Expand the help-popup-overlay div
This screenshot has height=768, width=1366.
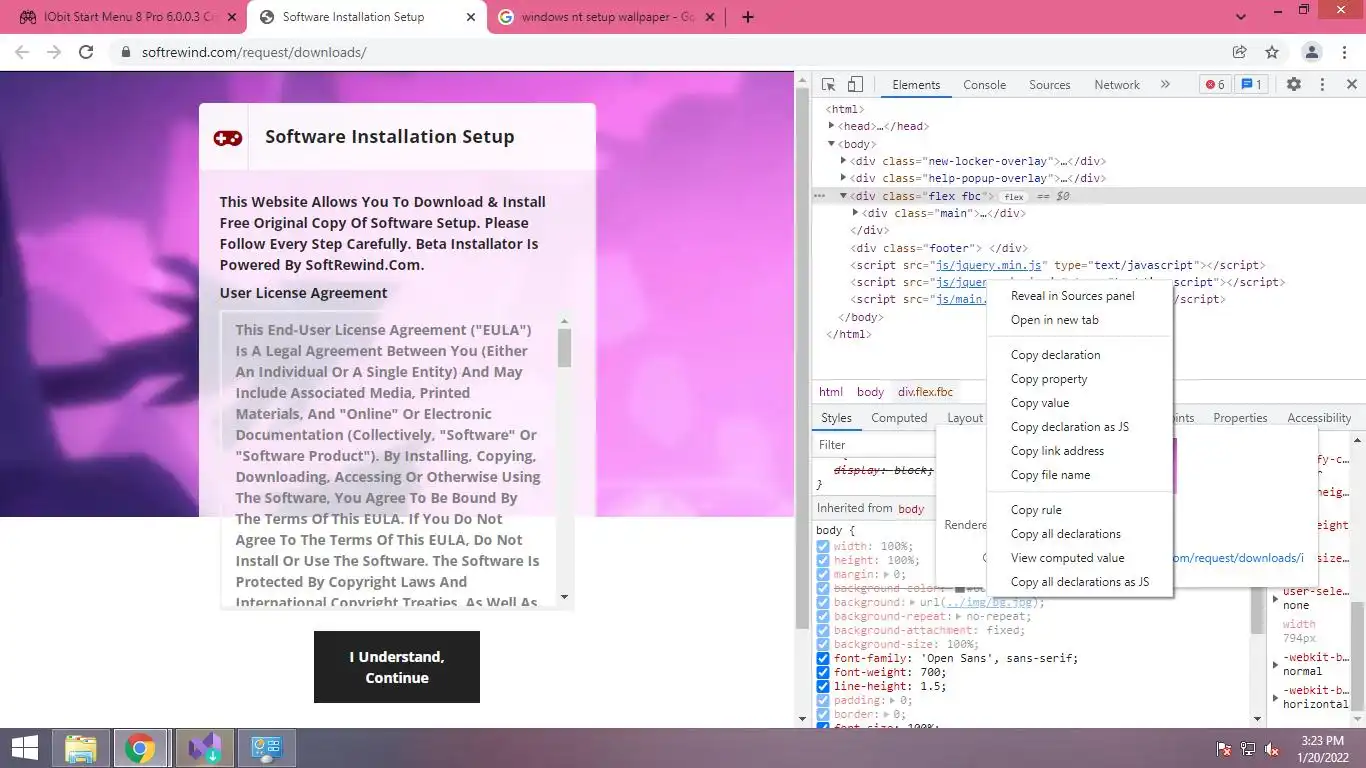tap(844, 178)
